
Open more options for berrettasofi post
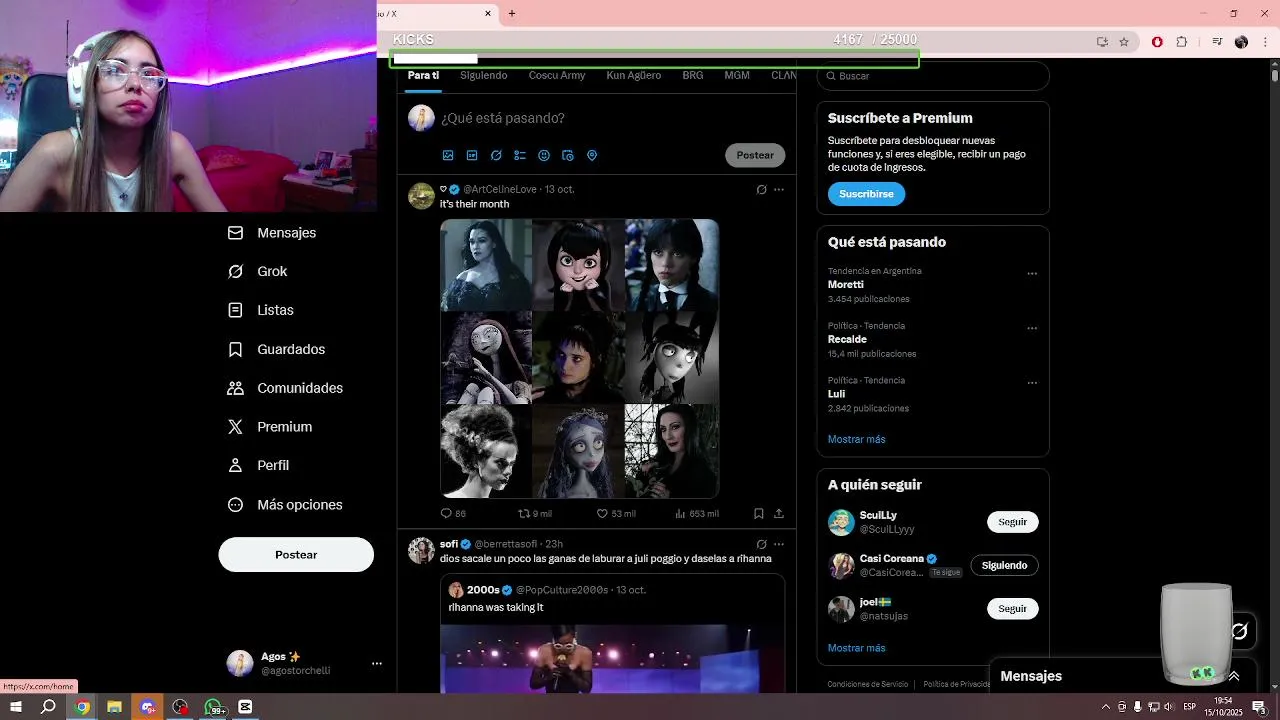(779, 544)
